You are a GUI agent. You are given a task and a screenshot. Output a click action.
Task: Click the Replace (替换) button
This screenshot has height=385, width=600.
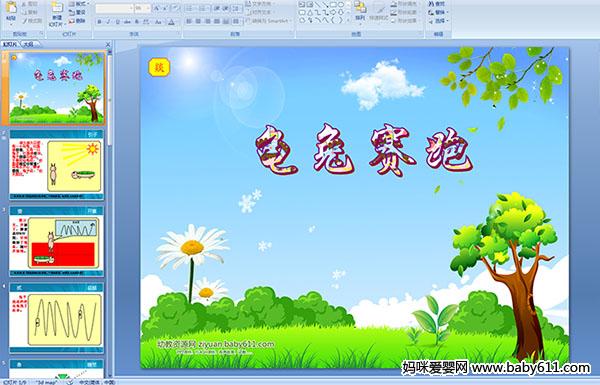[x=437, y=12]
